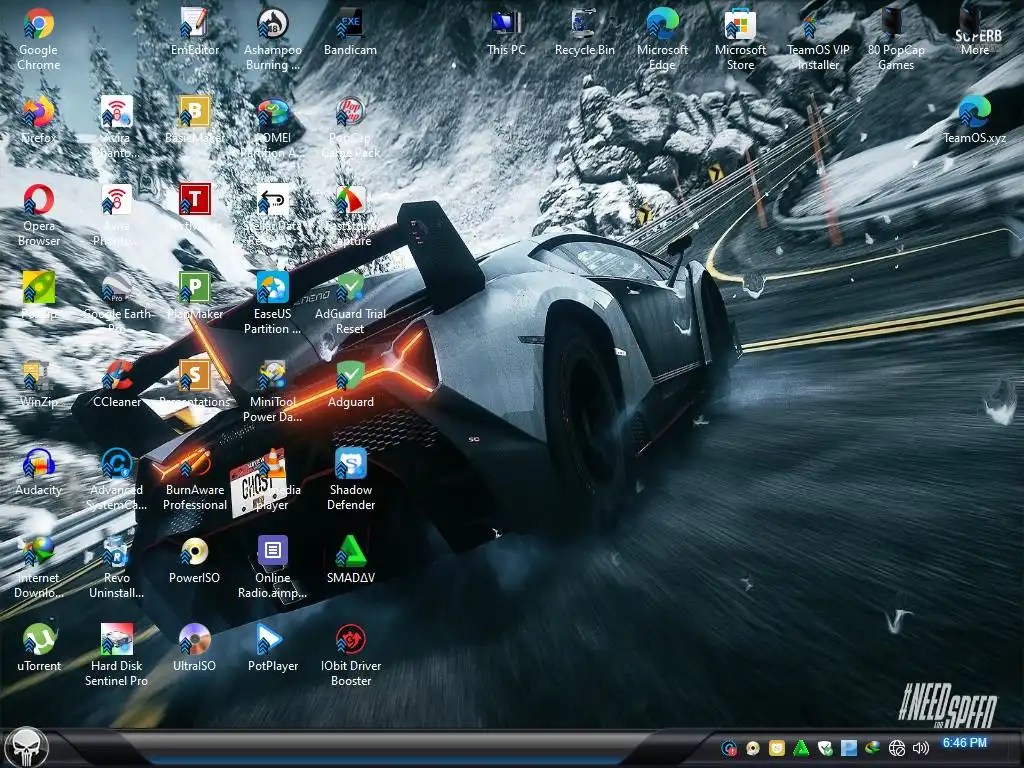Click the green SMADAV tray icon

(x=801, y=748)
